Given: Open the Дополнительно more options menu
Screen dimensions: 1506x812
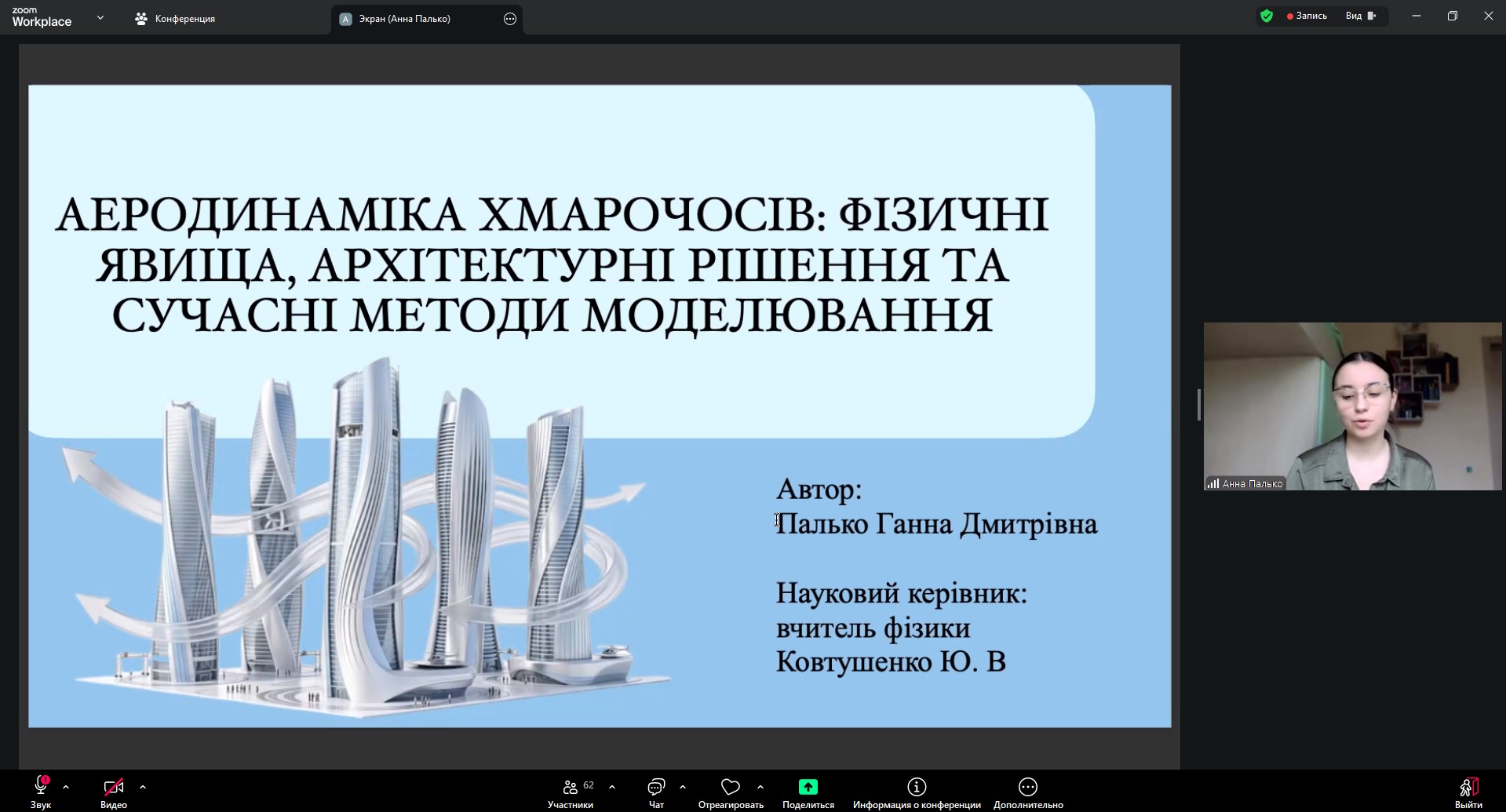Looking at the screenshot, I should (1028, 786).
